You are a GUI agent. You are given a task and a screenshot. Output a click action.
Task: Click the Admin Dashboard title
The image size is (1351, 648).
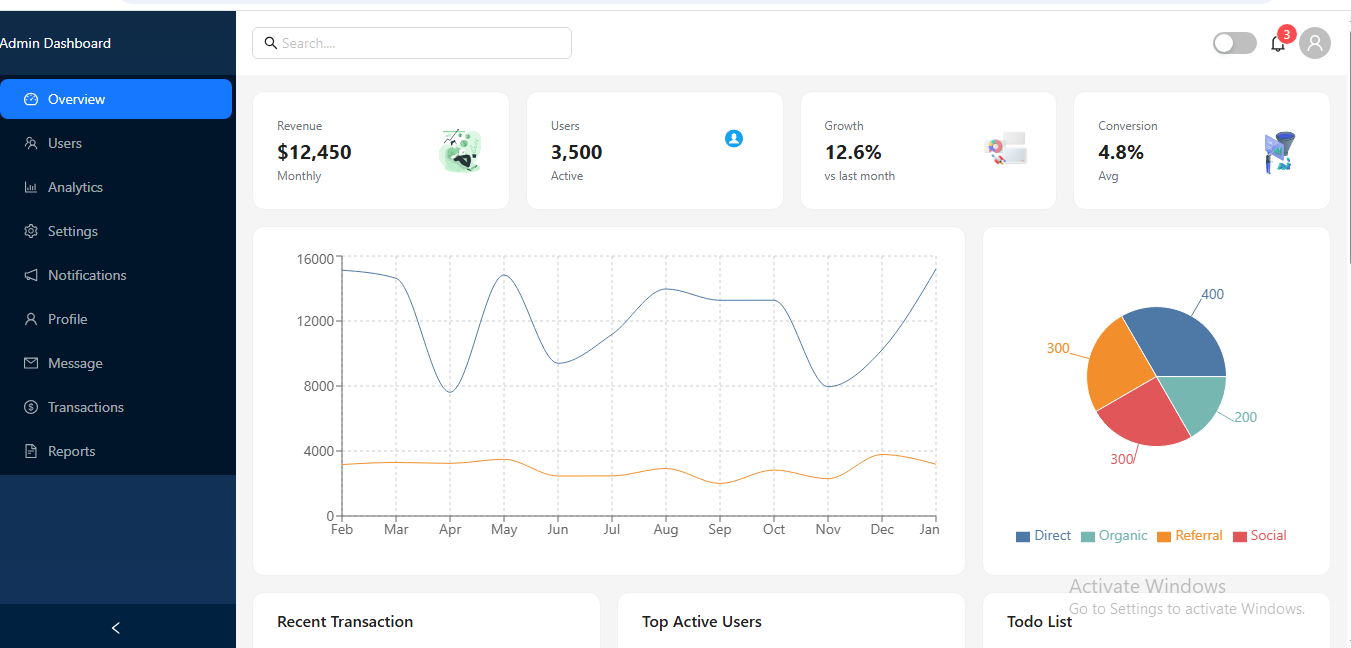click(x=56, y=43)
